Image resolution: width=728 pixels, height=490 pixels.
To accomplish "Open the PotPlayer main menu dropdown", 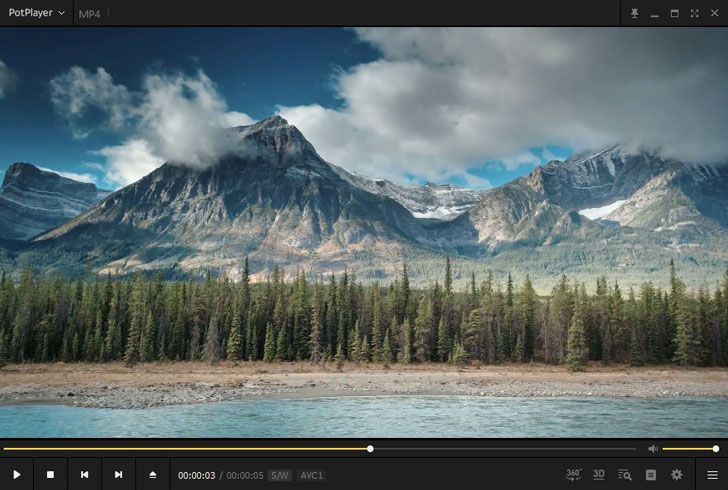I will (x=36, y=13).
